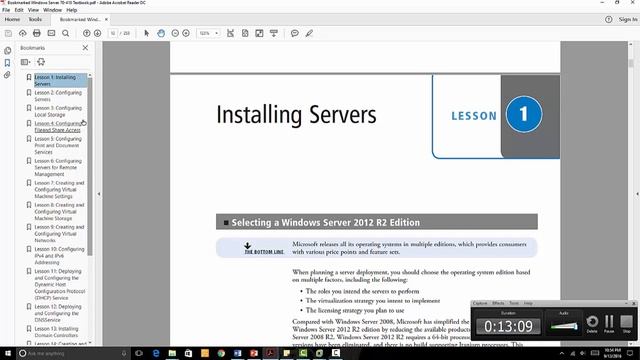Add a sticky note comment
This screenshot has width=640, height=360.
tap(295, 33)
